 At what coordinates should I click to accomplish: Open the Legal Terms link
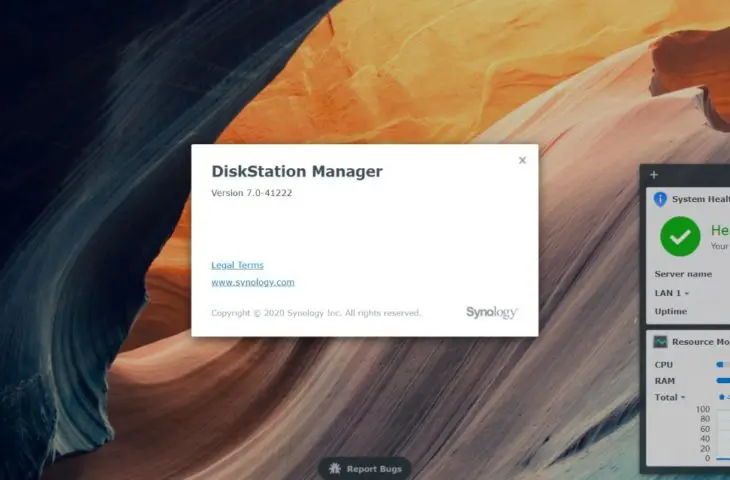pos(237,265)
